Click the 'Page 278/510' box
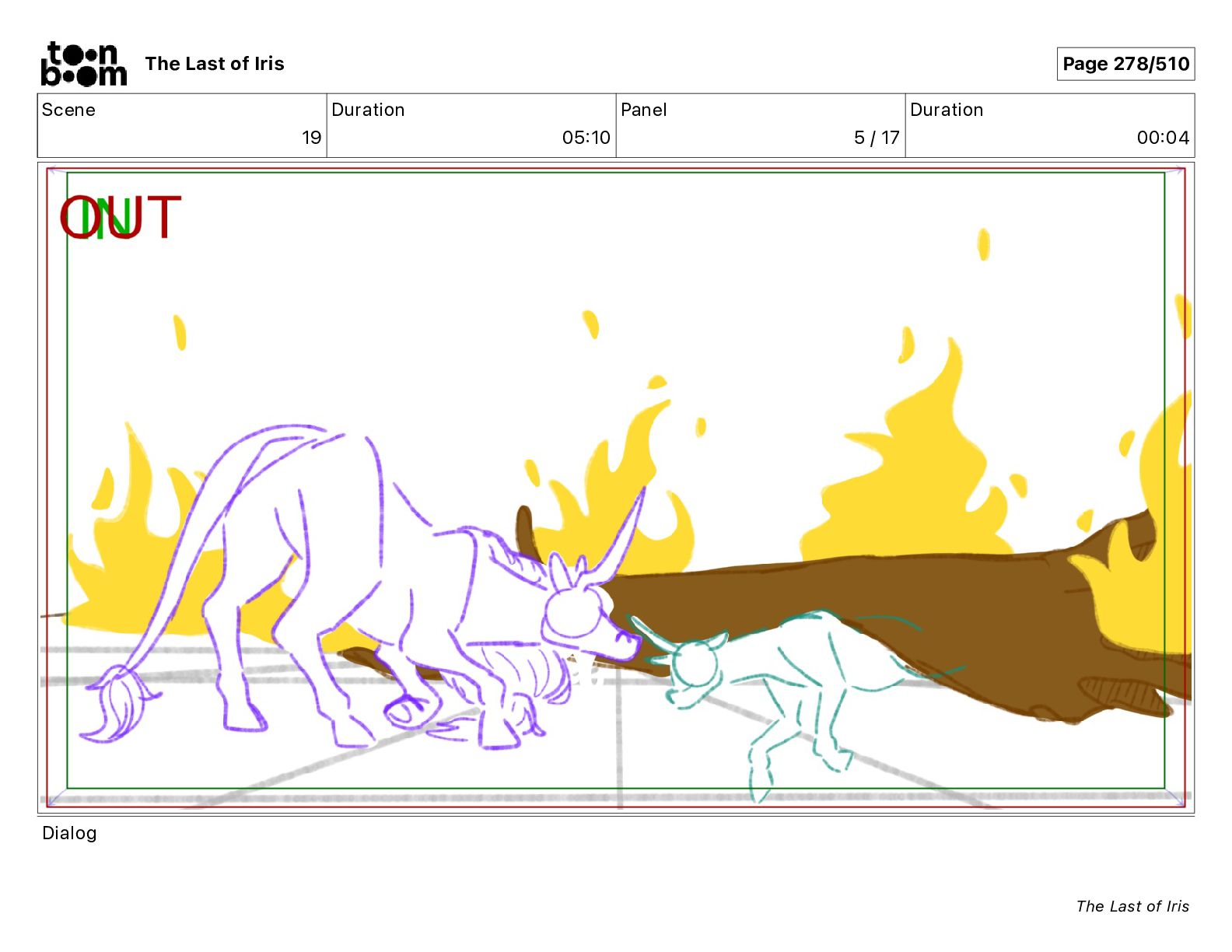Screen dimensions: 1232x952 point(1125,64)
